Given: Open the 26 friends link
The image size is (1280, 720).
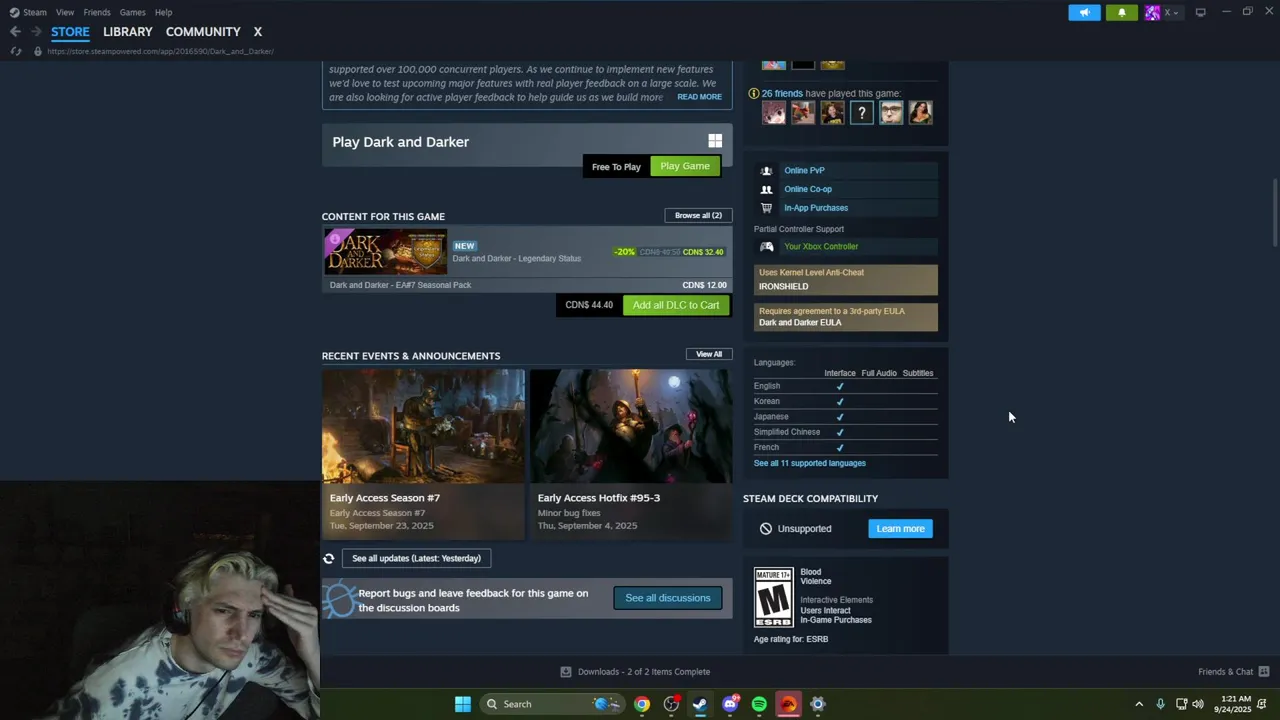Looking at the screenshot, I should point(782,93).
